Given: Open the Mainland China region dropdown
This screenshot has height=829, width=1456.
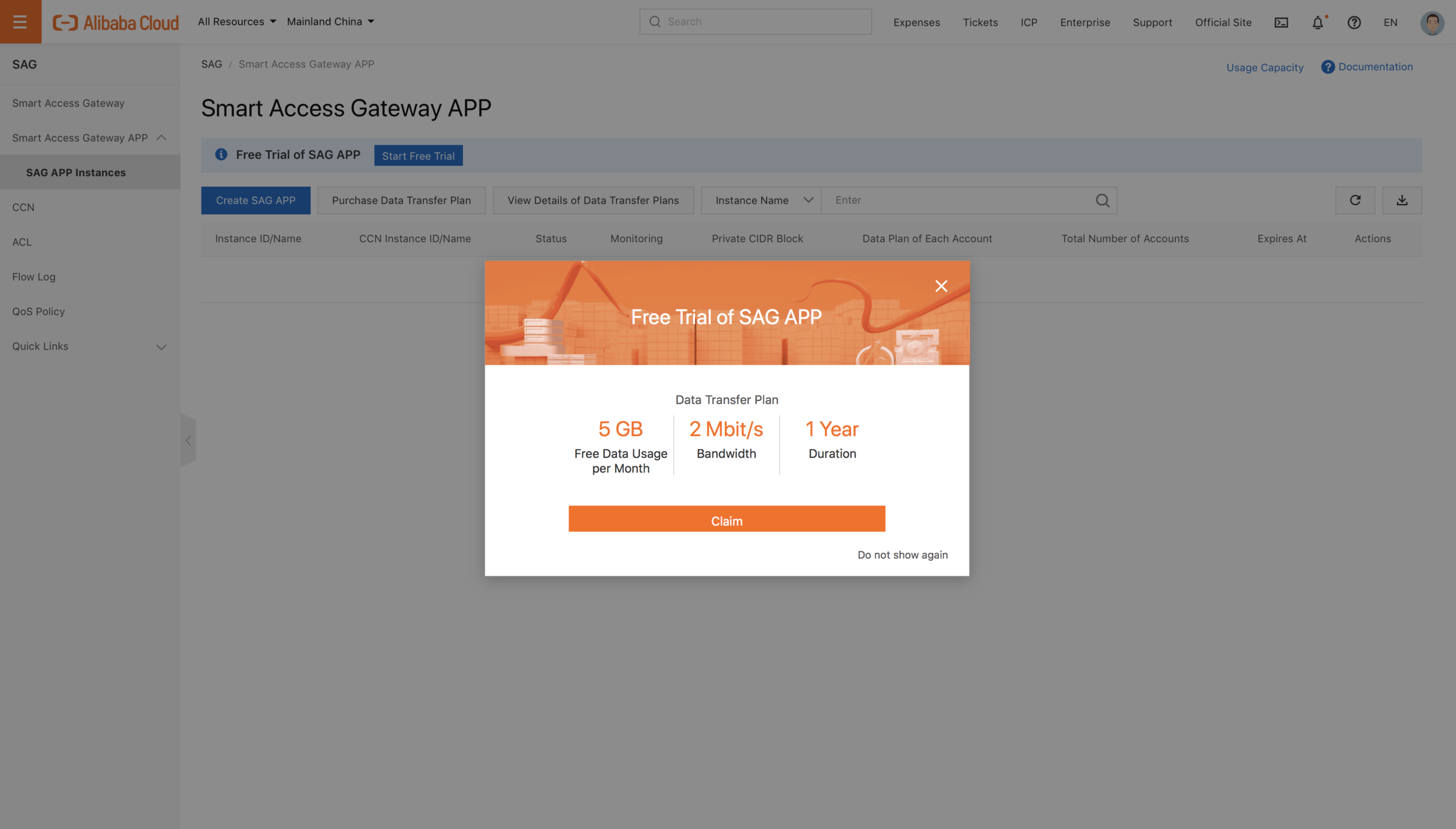Looking at the screenshot, I should pos(330,22).
